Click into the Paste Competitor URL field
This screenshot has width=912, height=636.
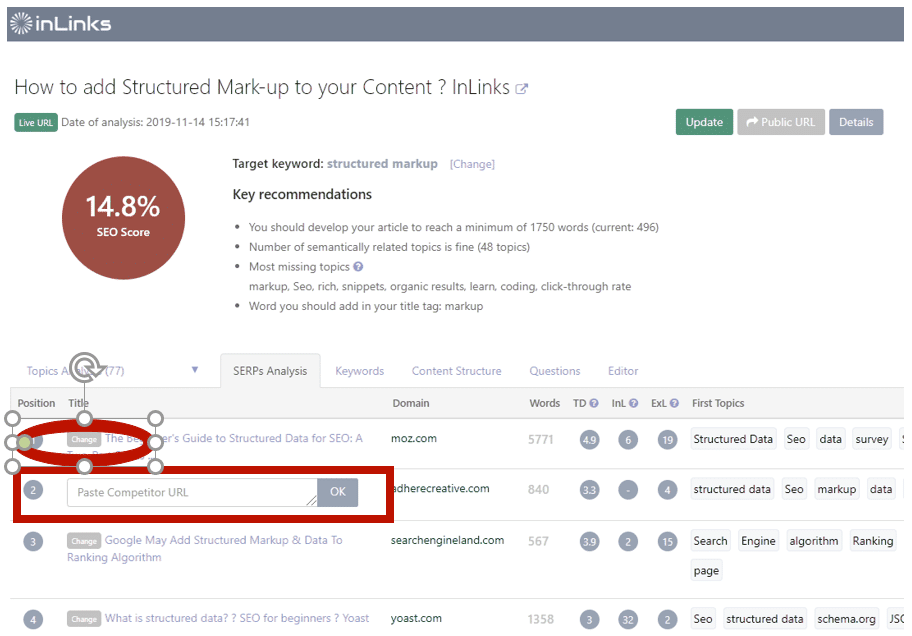pyautogui.click(x=193, y=492)
